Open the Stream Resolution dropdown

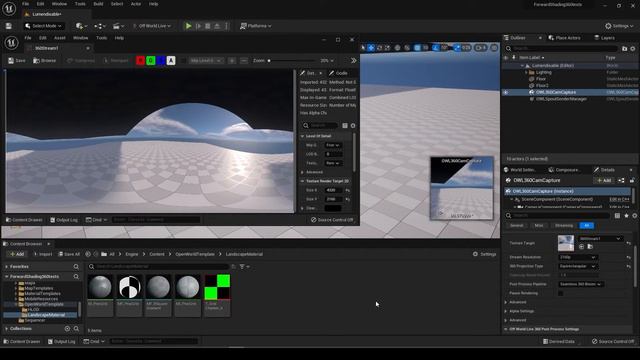[x=578, y=257]
